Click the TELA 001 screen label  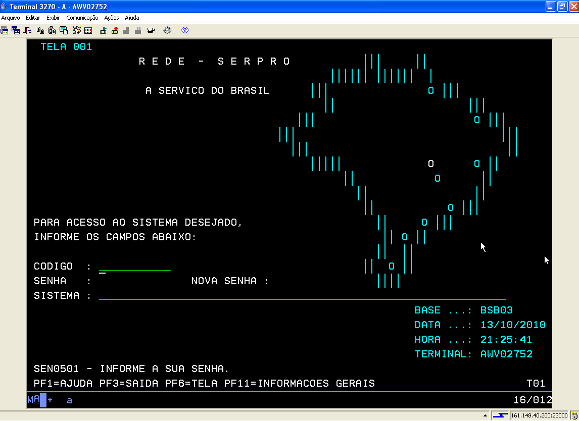pos(66,47)
